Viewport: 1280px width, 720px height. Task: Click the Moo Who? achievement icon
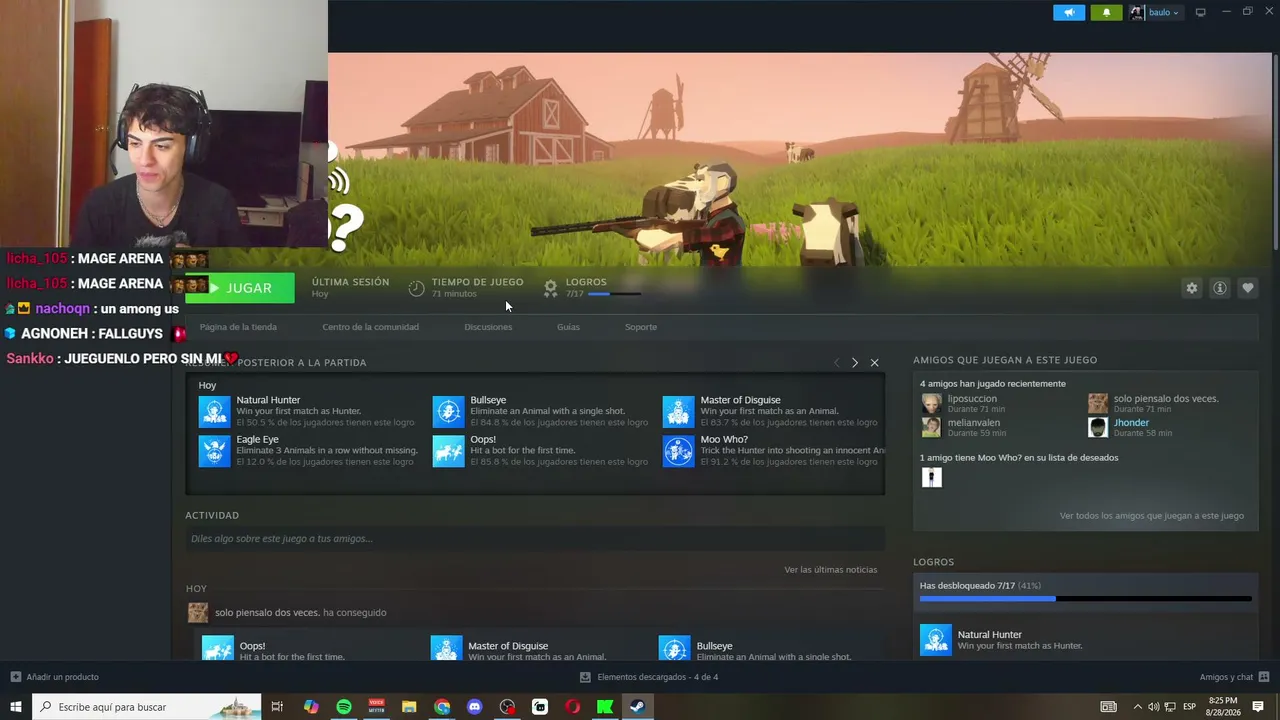coord(678,451)
